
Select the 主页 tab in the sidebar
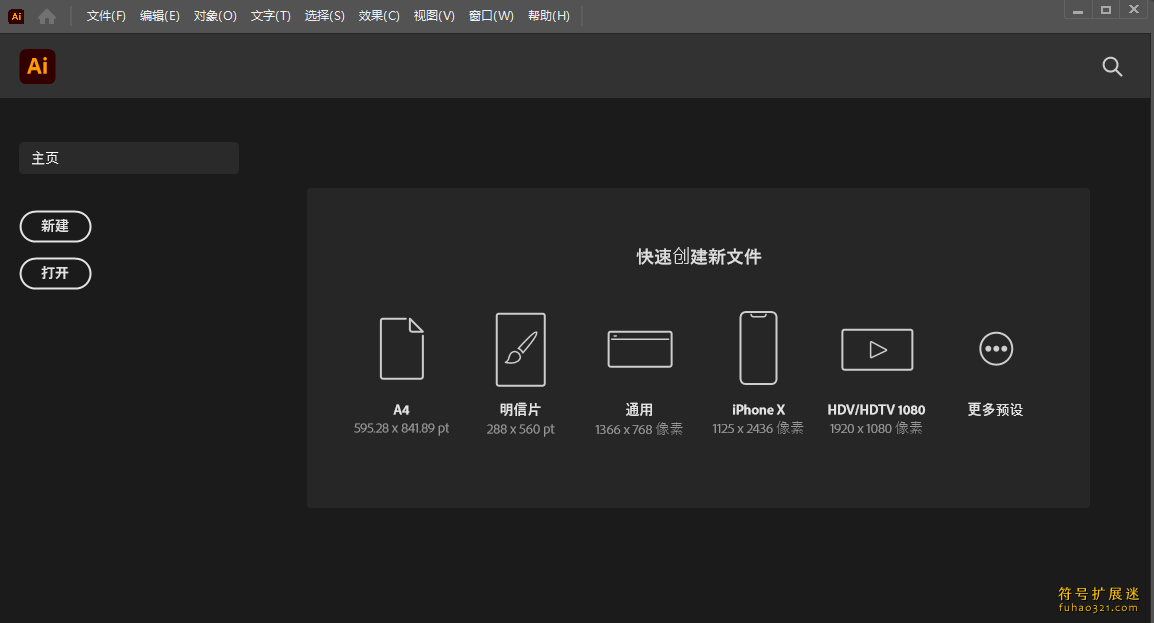pyautogui.click(x=128, y=158)
